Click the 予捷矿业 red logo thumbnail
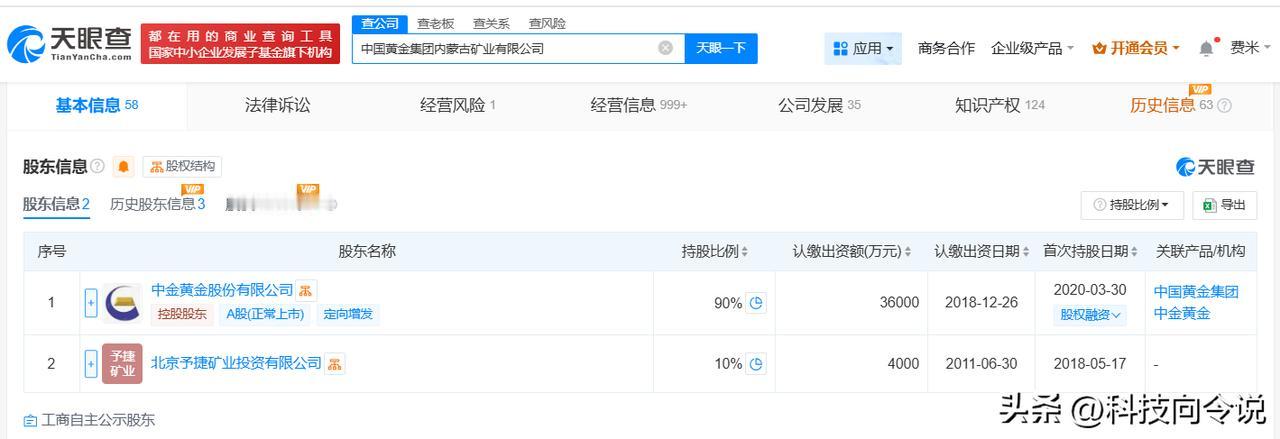This screenshot has height=439, width=1280. pos(122,364)
